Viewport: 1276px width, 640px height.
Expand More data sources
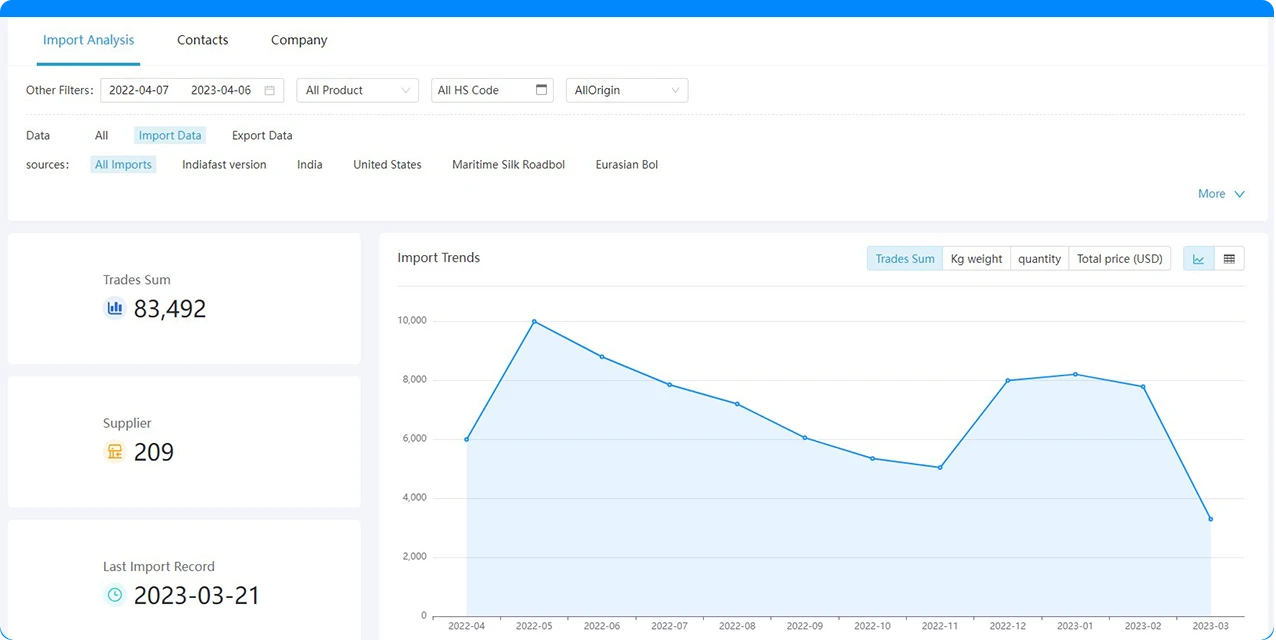1221,194
